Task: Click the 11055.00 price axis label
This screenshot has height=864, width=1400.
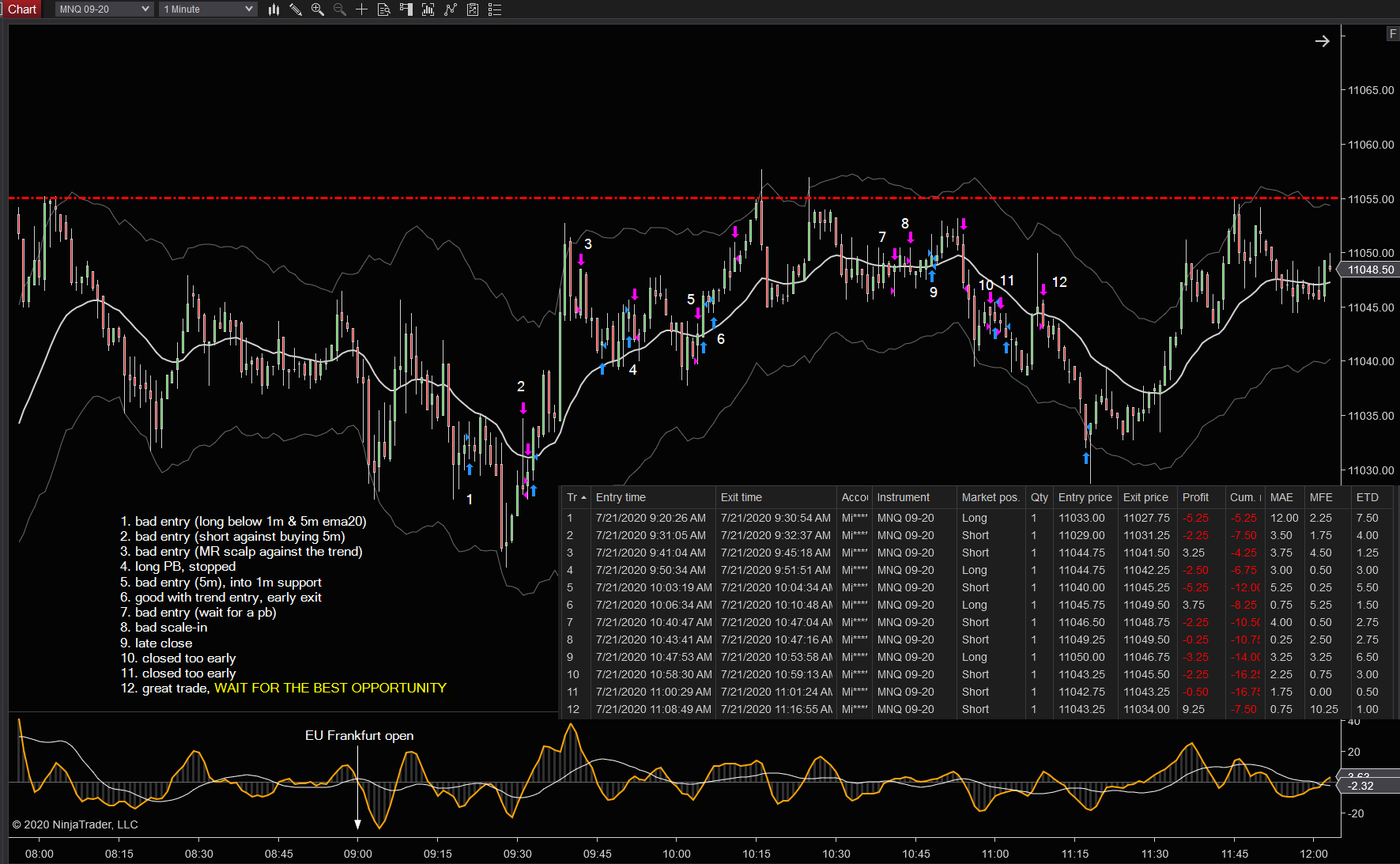Action: [1371, 199]
